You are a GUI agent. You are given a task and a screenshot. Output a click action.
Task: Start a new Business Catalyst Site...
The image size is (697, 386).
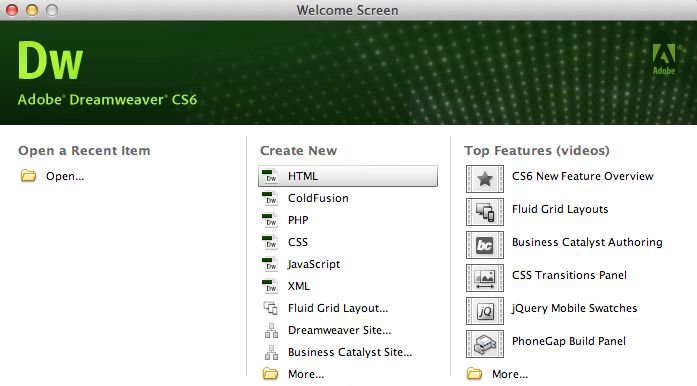(x=350, y=352)
